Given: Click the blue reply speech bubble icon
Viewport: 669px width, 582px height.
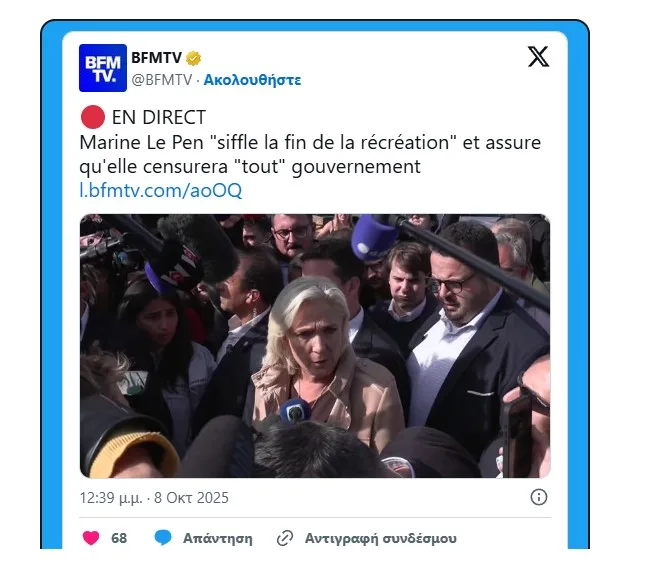Looking at the screenshot, I should click(x=163, y=538).
